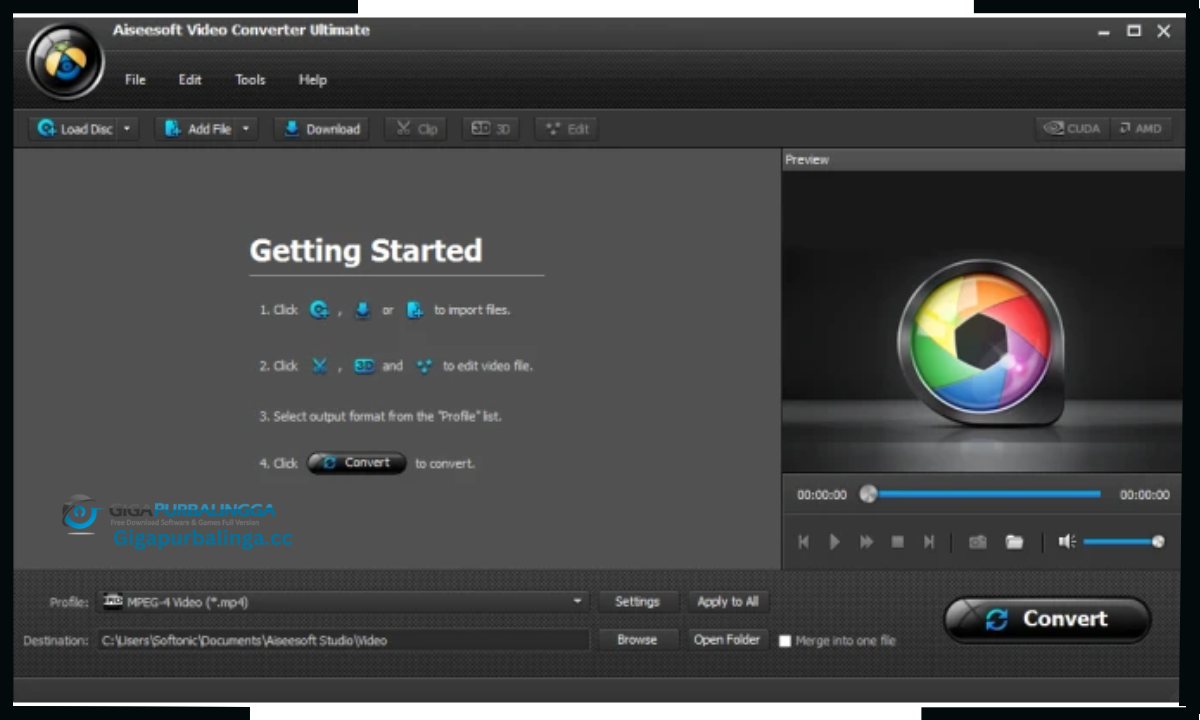
Task: Select the Clip scissors tool
Action: point(416,129)
